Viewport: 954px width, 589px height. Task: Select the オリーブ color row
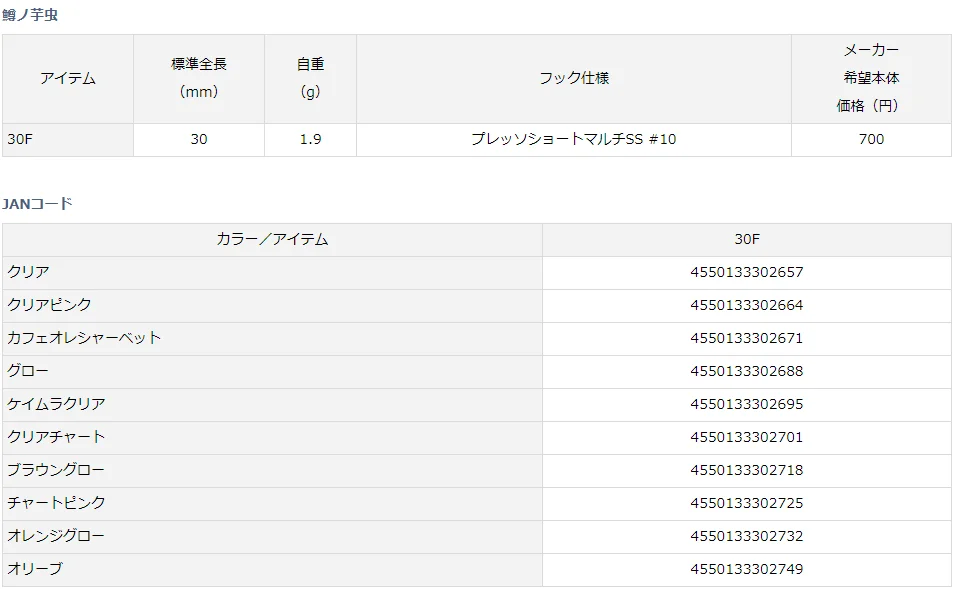[35, 569]
